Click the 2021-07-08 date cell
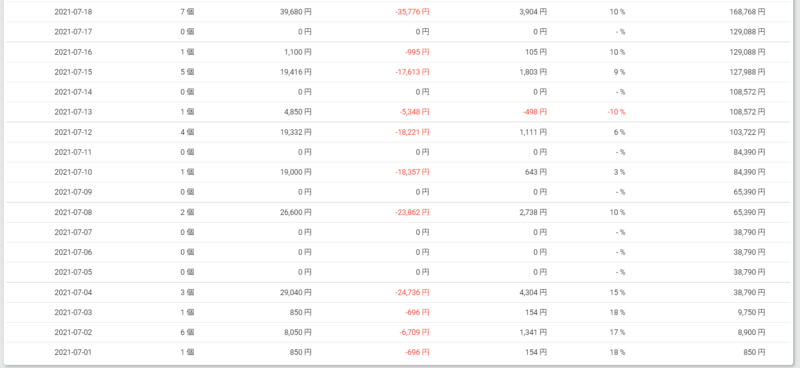This screenshot has width=800, height=368. pyautogui.click(x=73, y=212)
